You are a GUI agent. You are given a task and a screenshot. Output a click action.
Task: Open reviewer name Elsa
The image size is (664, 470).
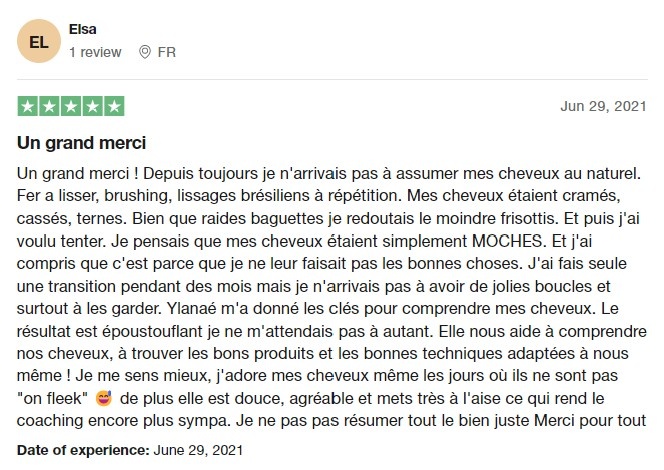tap(83, 29)
